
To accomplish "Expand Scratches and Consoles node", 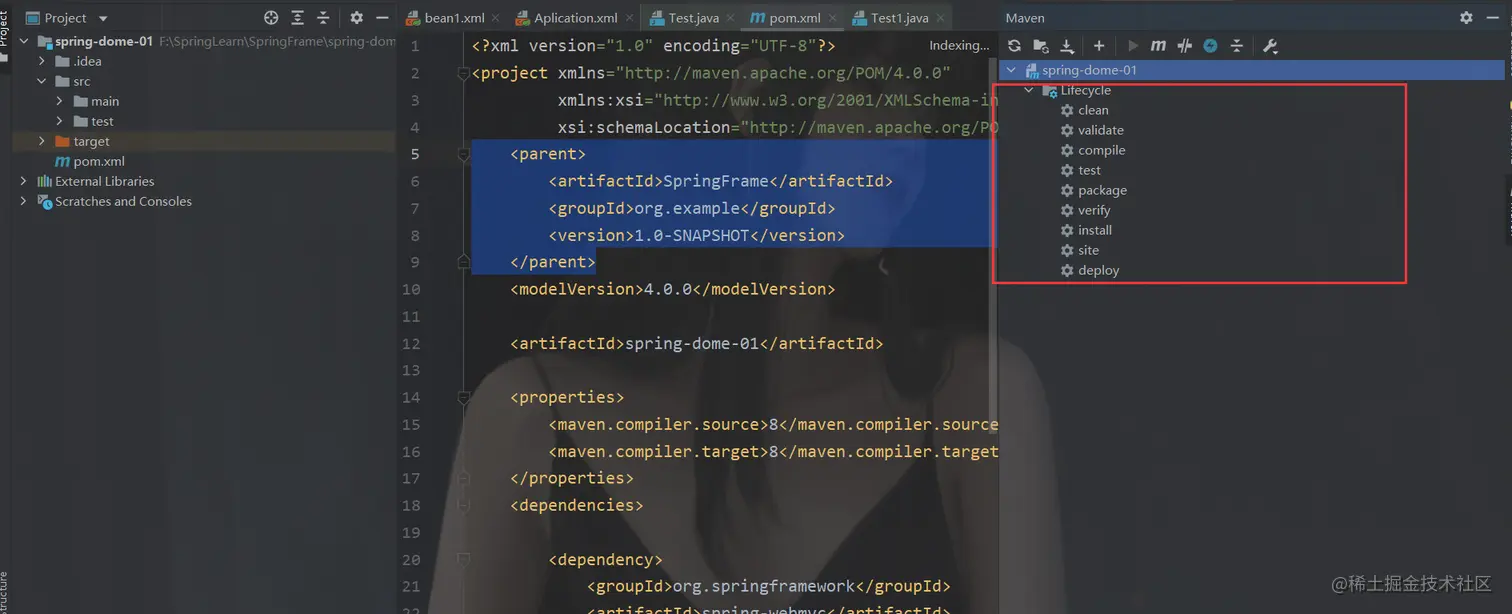I will 24,201.
